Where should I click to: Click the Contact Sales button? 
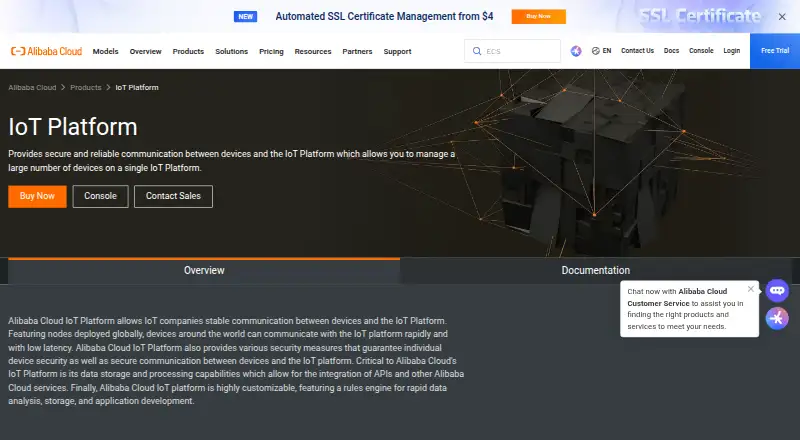coord(173,196)
